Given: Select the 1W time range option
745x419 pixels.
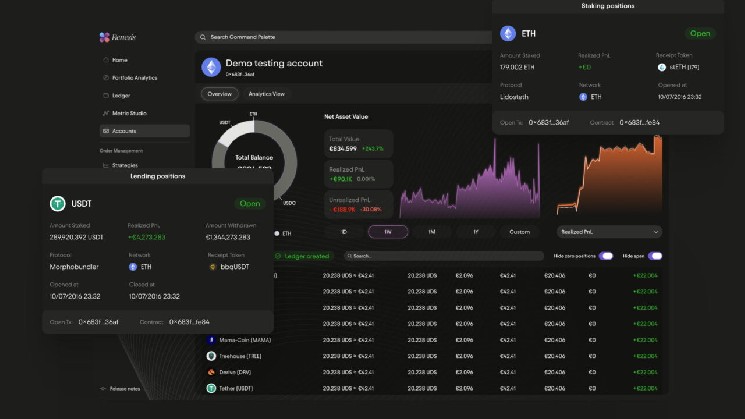Looking at the screenshot, I should 388,232.
